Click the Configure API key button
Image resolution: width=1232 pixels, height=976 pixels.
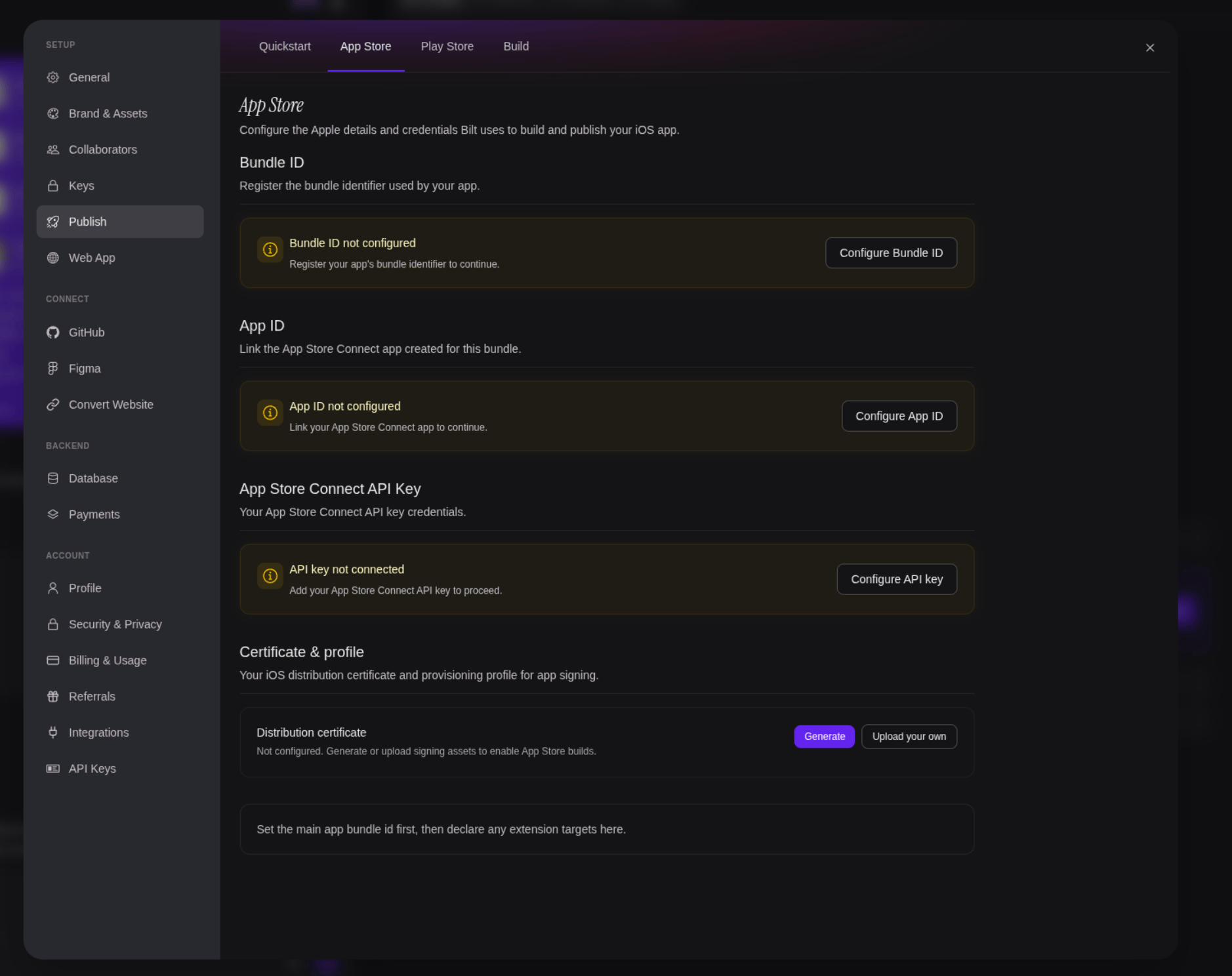tap(897, 580)
